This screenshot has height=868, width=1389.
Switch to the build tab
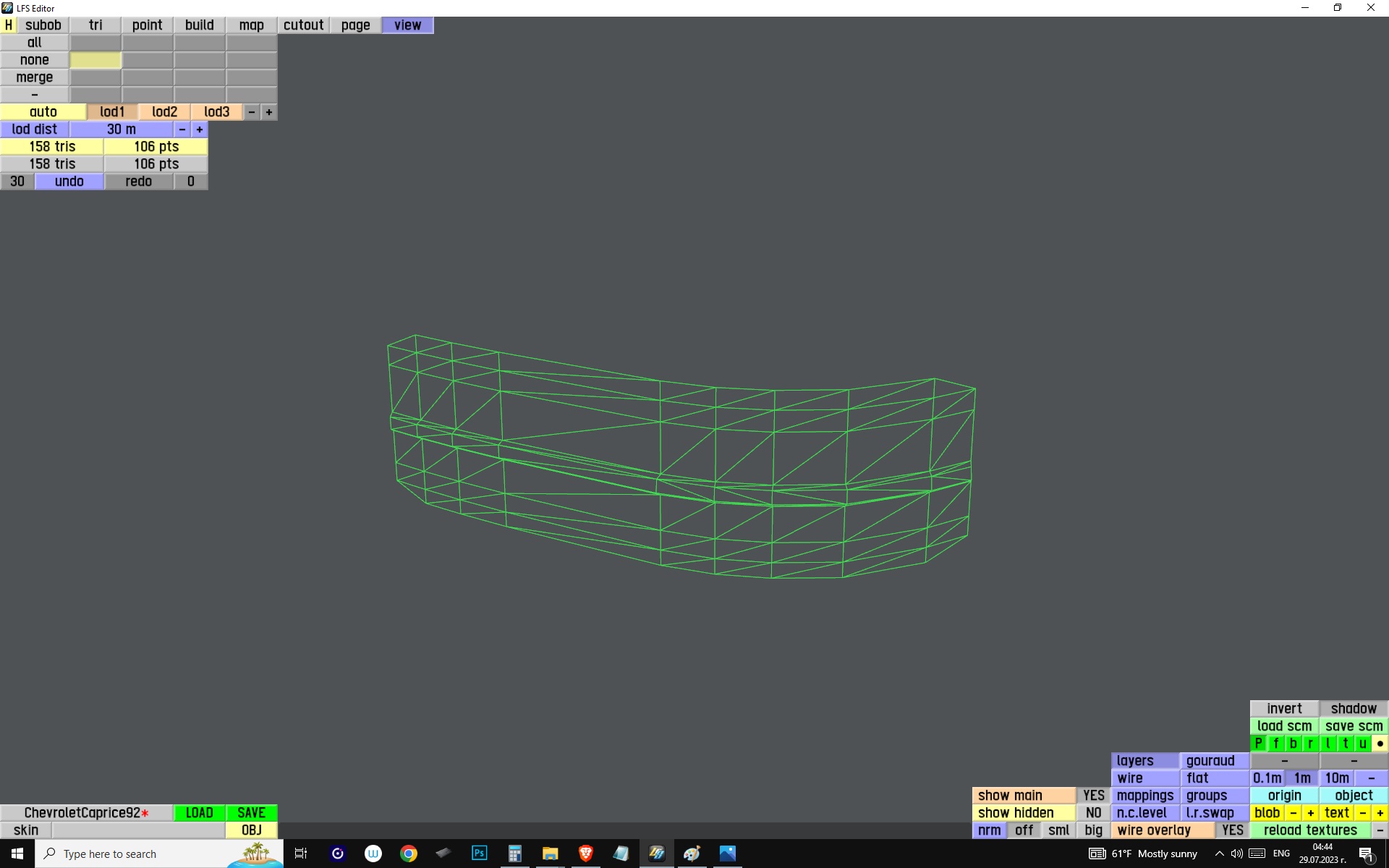[x=200, y=25]
